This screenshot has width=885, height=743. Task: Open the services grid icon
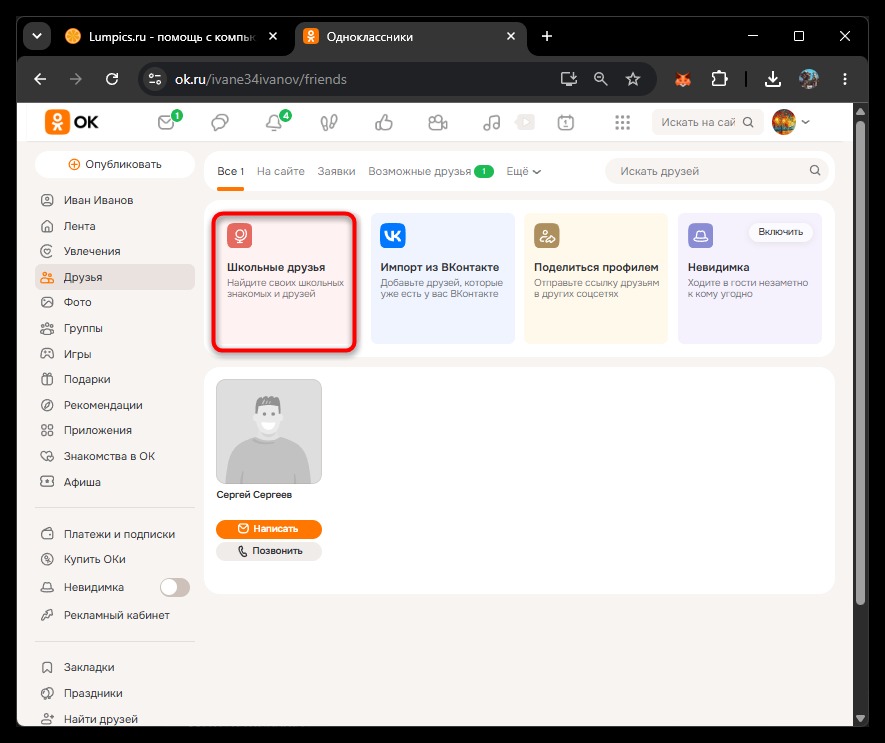(623, 122)
